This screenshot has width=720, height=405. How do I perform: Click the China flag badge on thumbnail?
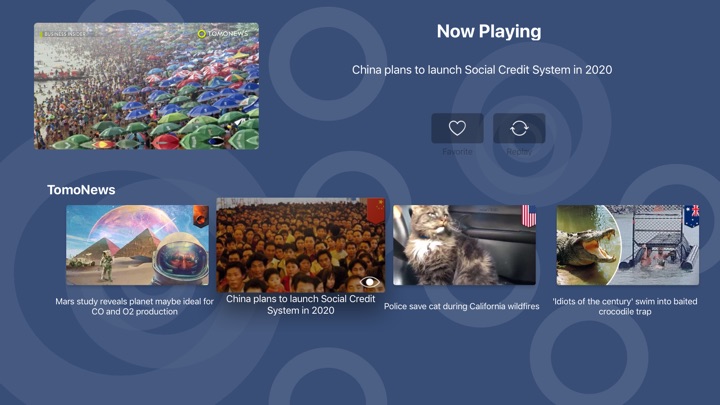tap(376, 210)
